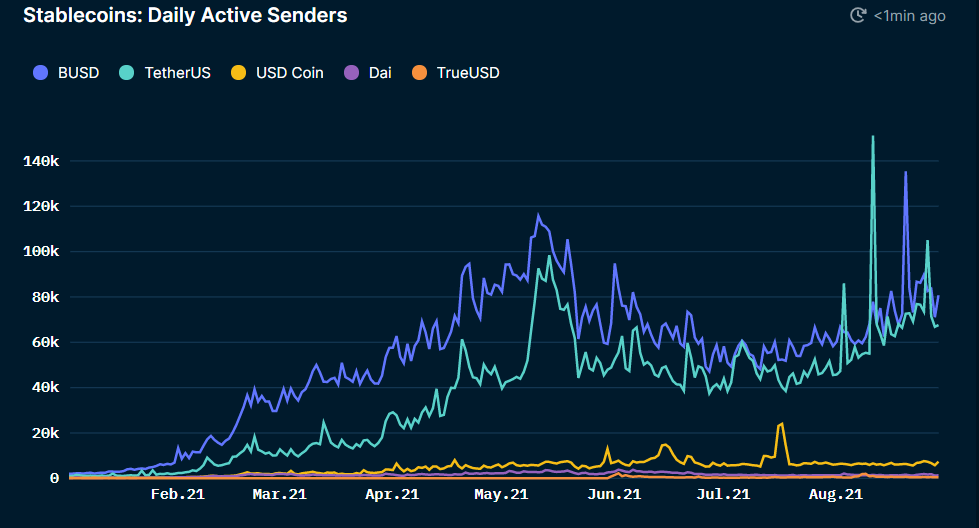Click the Aug.21 x-axis label
The image size is (979, 528).
836,494
